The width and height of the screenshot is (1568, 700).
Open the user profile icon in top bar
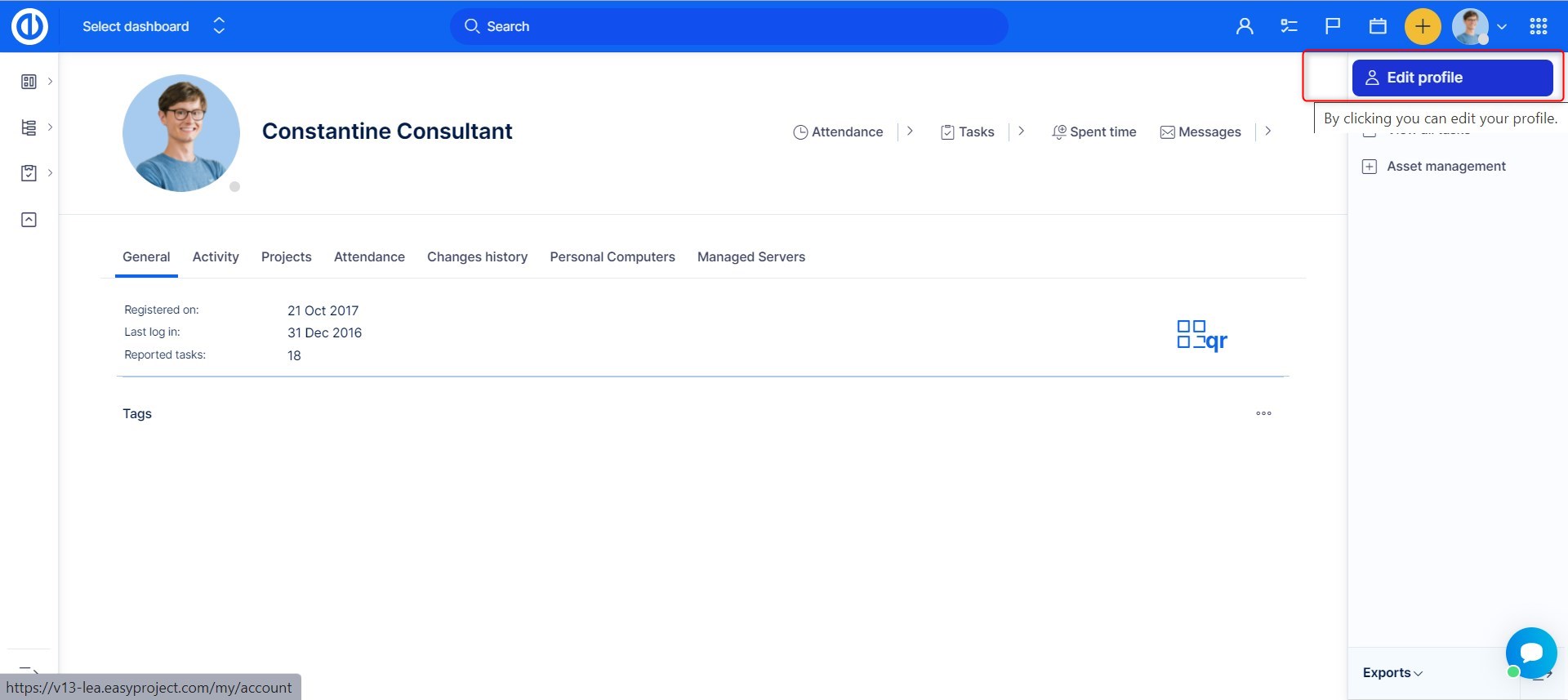1244,26
